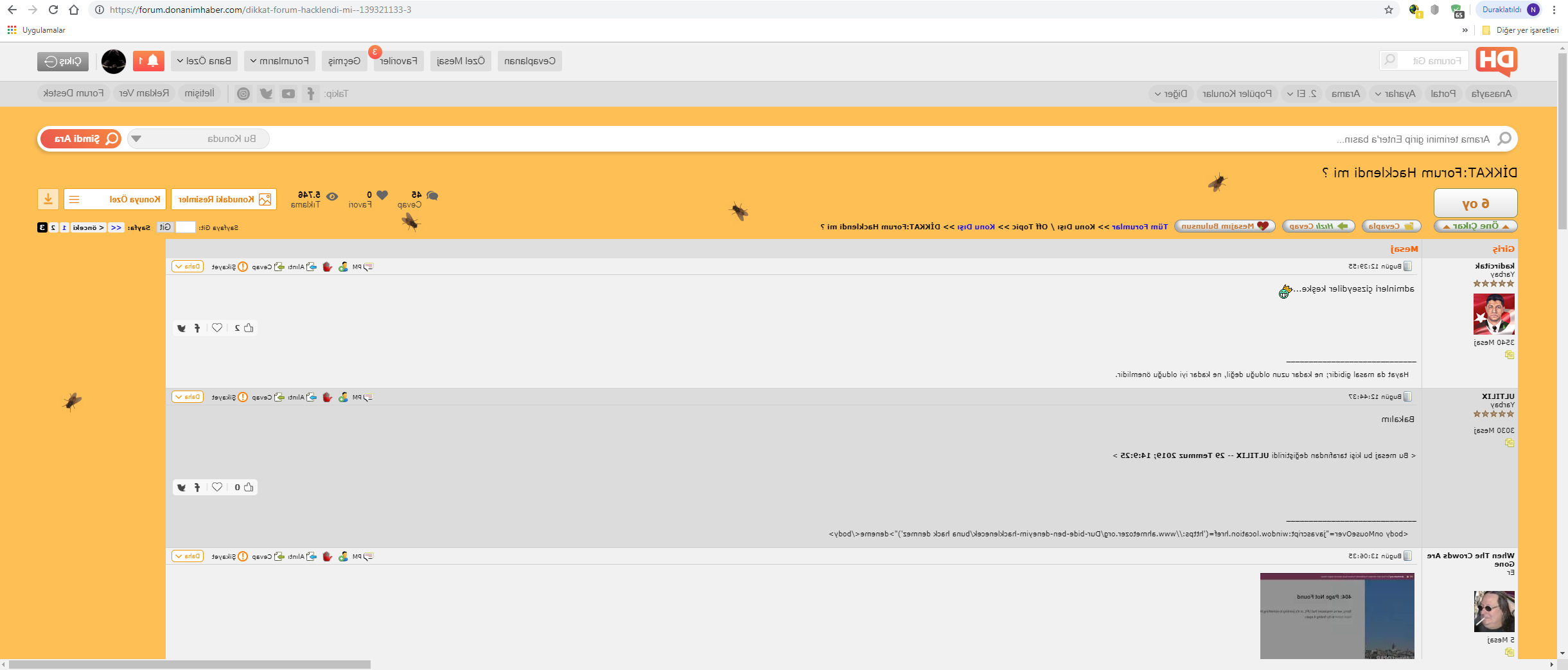Image resolution: width=1568 pixels, height=670 pixels.
Task: Share kadircitak's post on Twitter
Action: click(181, 328)
